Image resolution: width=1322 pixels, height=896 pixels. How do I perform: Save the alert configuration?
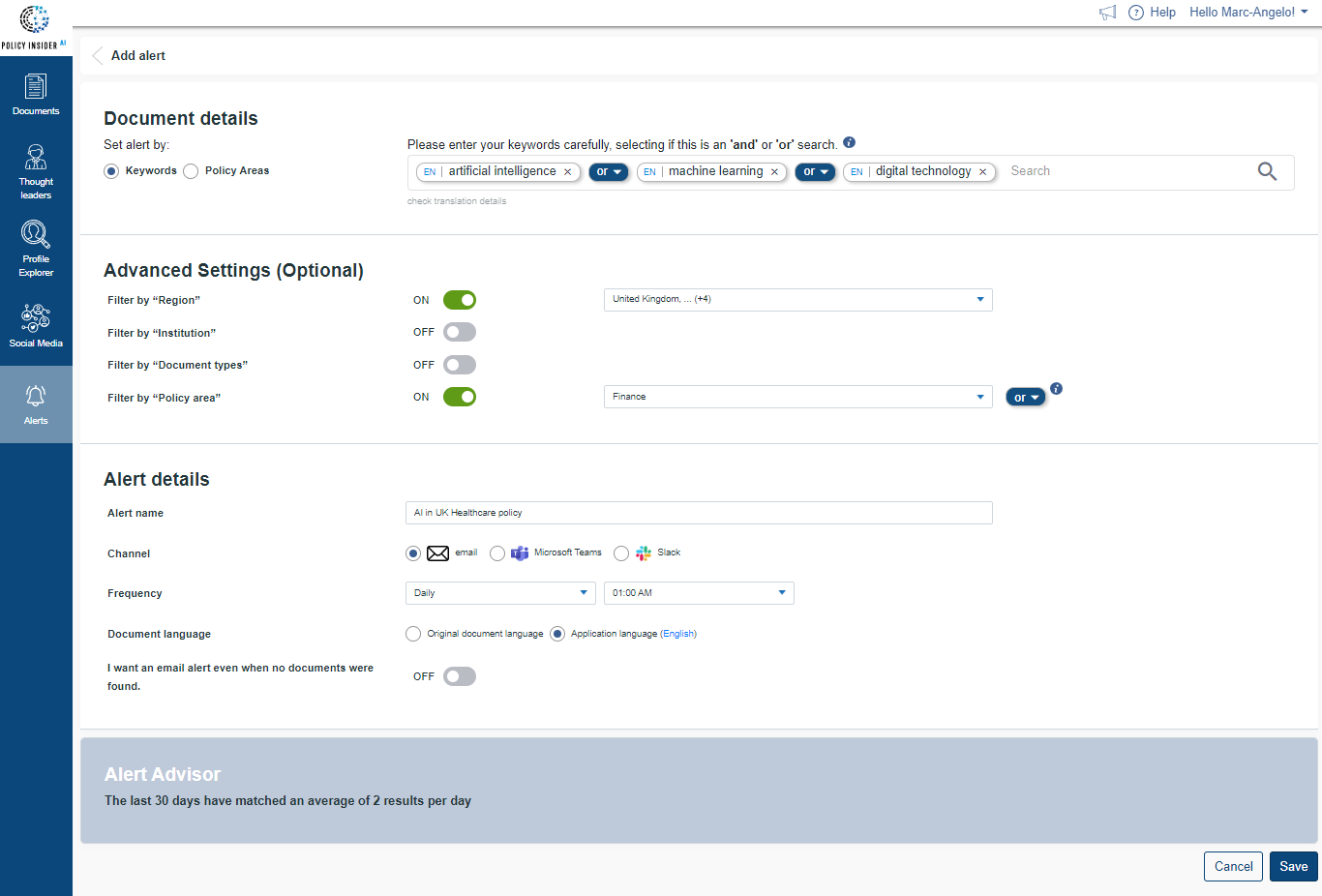(x=1293, y=866)
